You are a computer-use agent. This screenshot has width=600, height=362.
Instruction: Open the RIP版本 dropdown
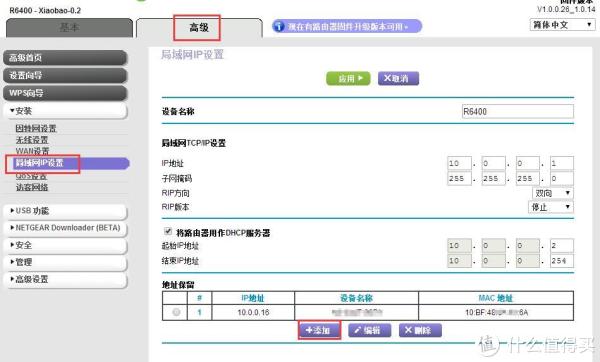551,207
